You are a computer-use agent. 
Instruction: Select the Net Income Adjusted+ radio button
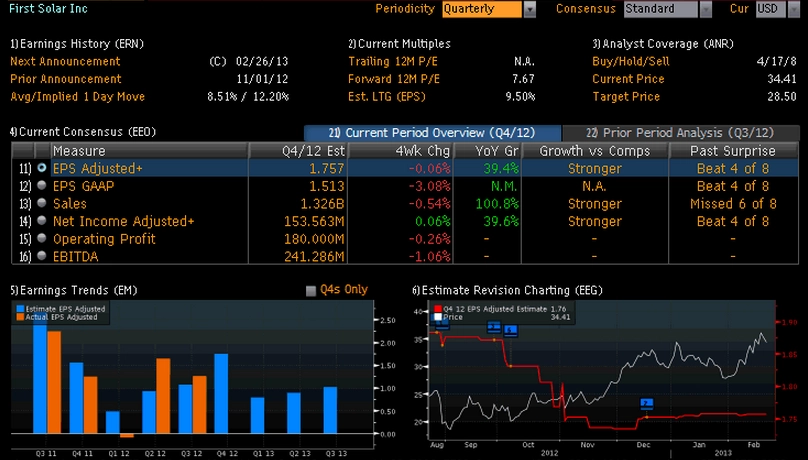click(42, 220)
